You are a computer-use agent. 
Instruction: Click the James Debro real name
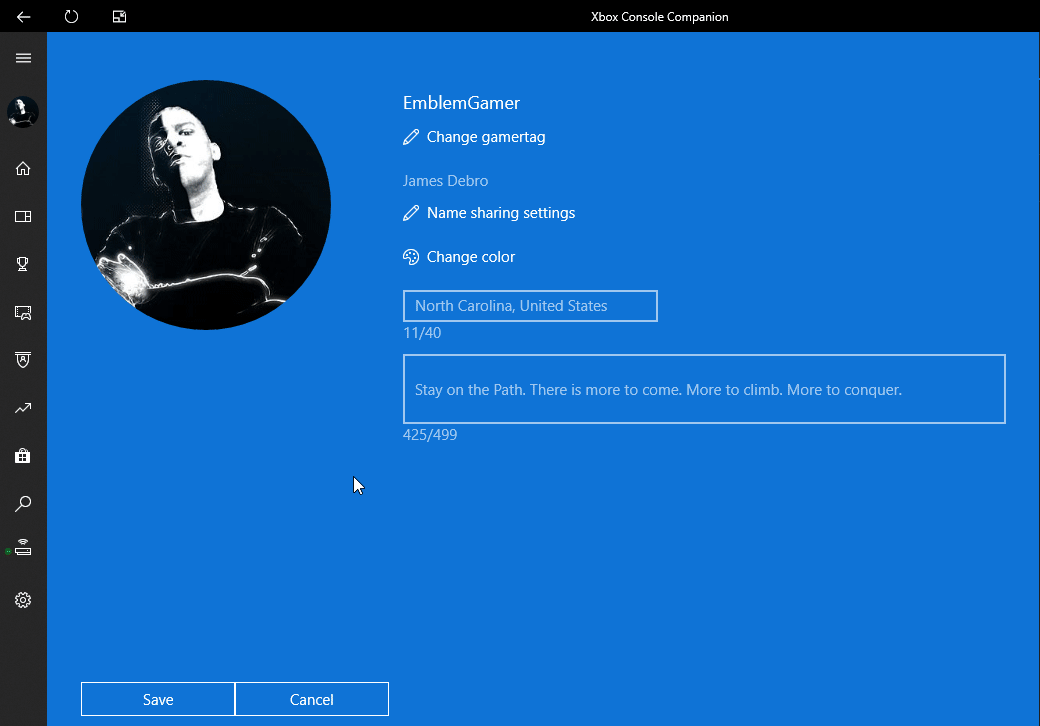[446, 181]
